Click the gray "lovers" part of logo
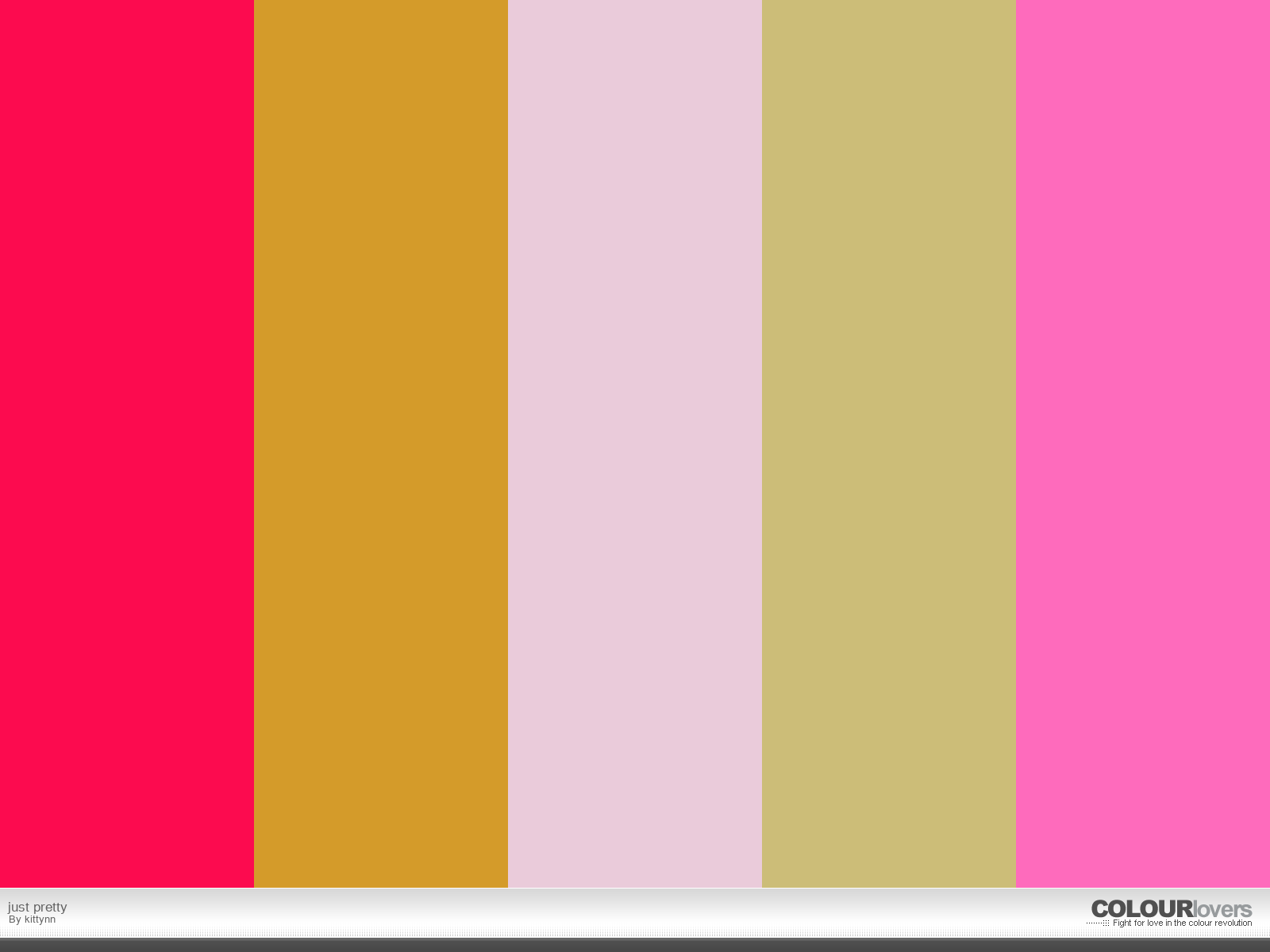The image size is (1270, 952). click(1222, 909)
